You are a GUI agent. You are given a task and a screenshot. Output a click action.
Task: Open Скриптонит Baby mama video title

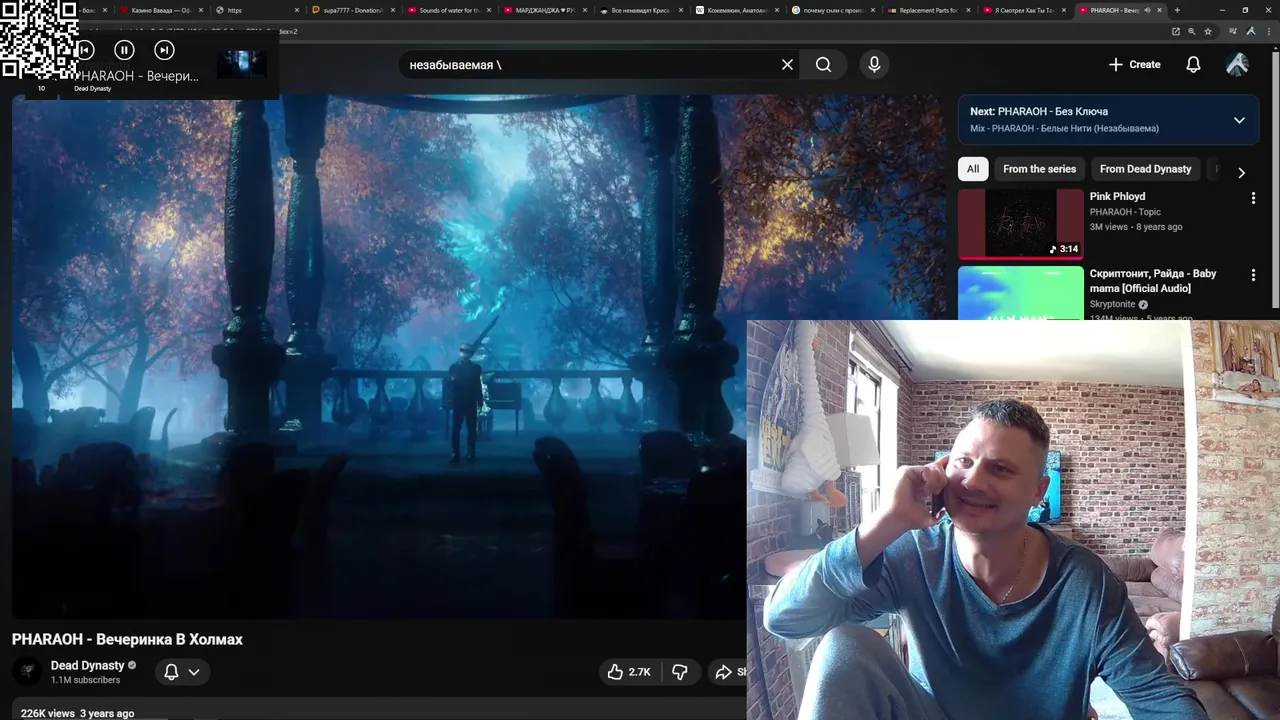[1153, 281]
